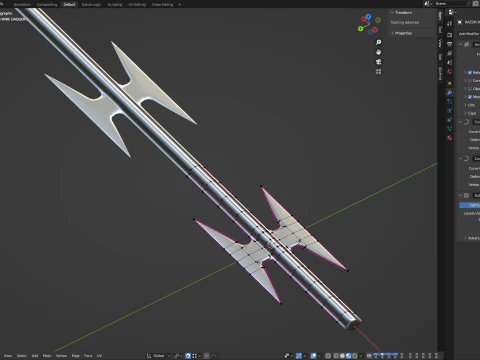Open the red Material properties tab icon
This screenshot has height=360, width=480.
tap(450, 138)
